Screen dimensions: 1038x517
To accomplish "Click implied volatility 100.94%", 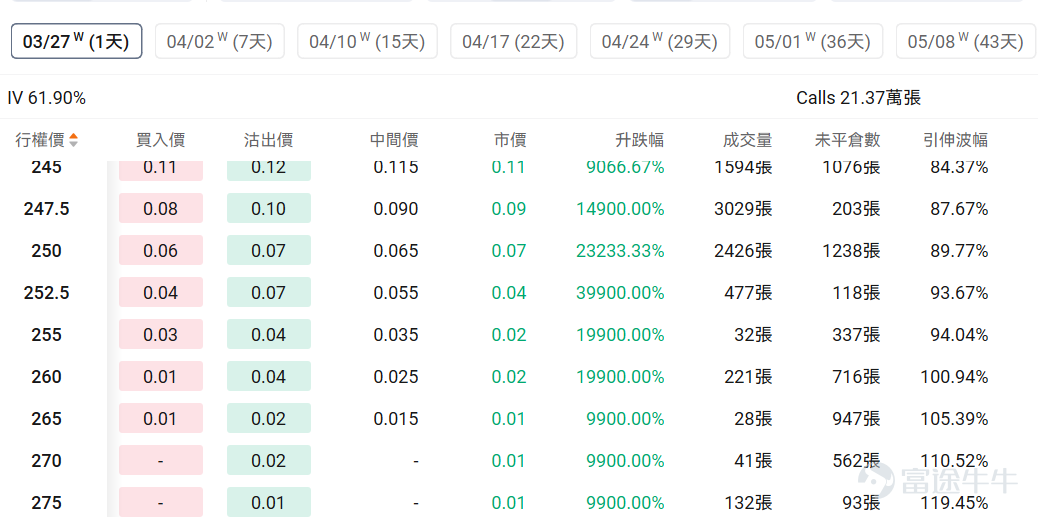I will (955, 377).
